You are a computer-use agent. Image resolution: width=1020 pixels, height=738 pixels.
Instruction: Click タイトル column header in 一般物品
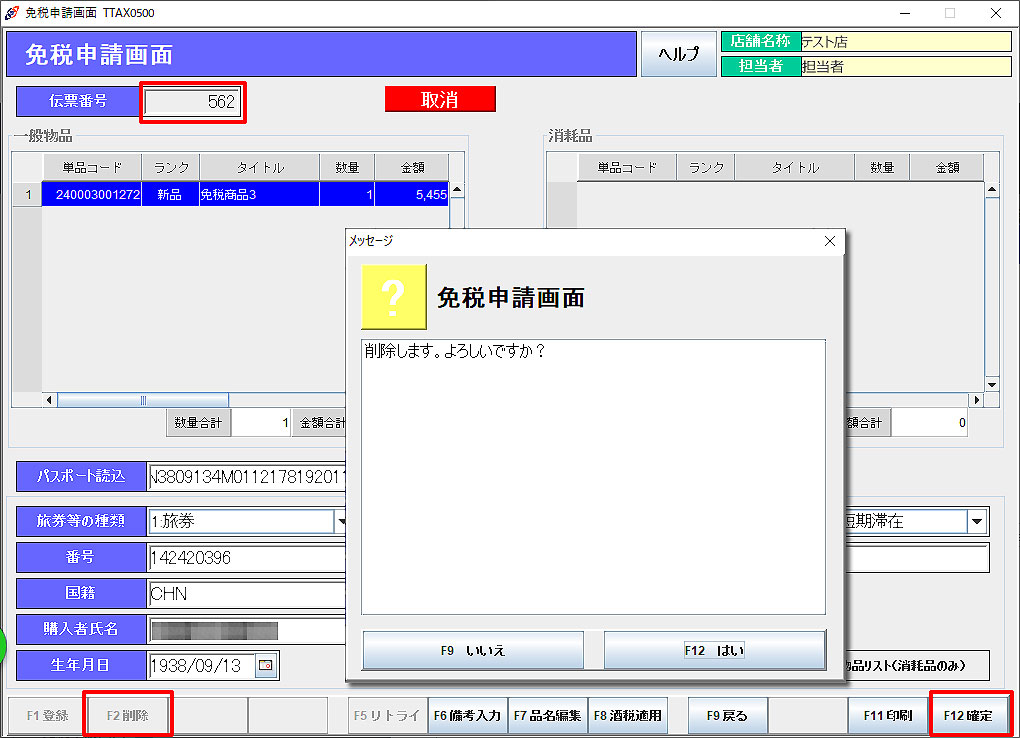click(x=260, y=167)
